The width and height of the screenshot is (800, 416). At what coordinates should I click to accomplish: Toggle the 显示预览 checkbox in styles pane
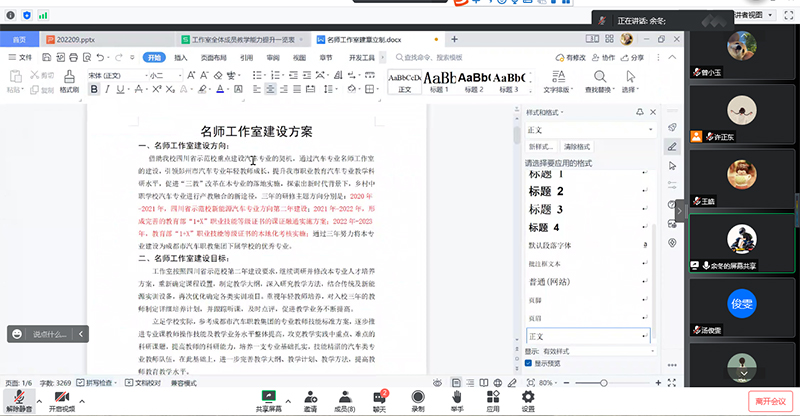click(x=530, y=363)
